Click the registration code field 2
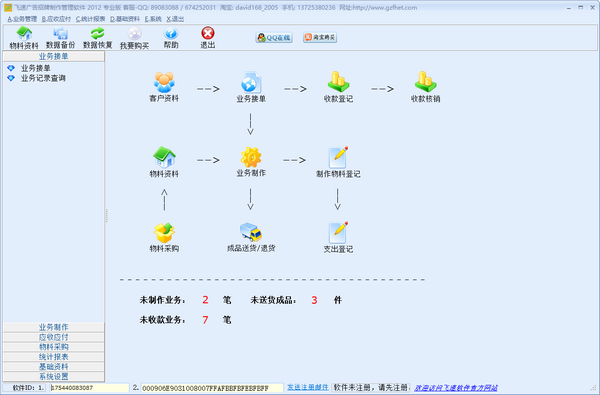This screenshot has height=395, width=600. point(212,388)
